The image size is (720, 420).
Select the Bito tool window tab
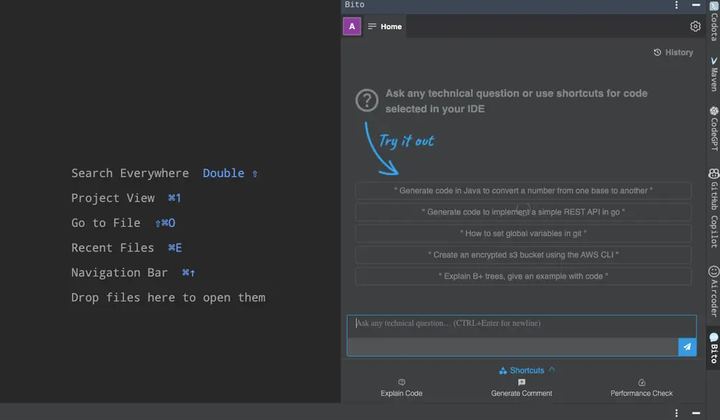coord(714,349)
